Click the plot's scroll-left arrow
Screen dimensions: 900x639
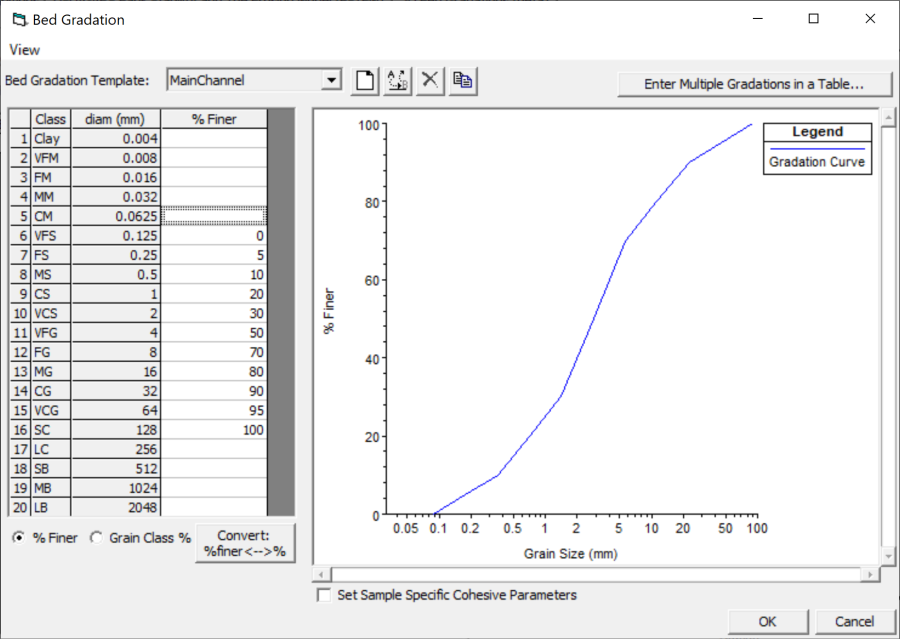pos(321,575)
